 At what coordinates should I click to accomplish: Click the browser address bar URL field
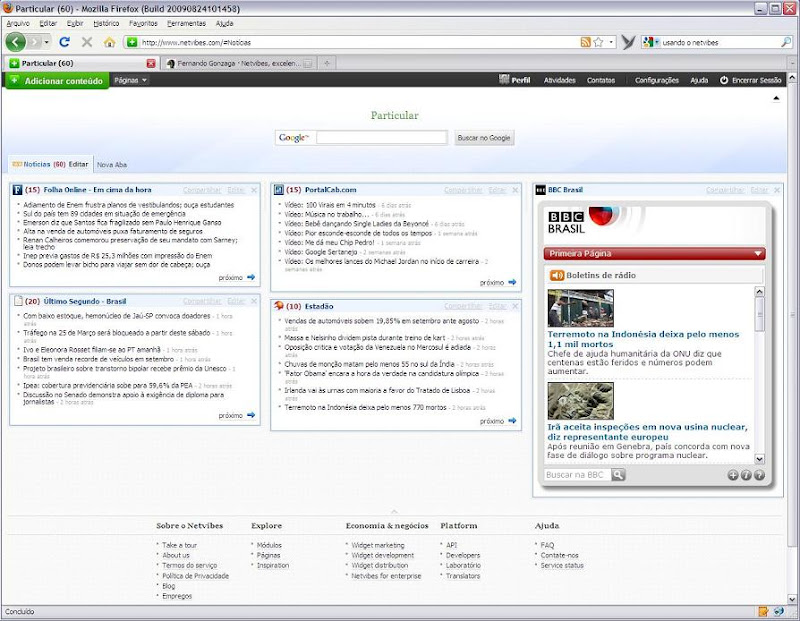(x=357, y=42)
